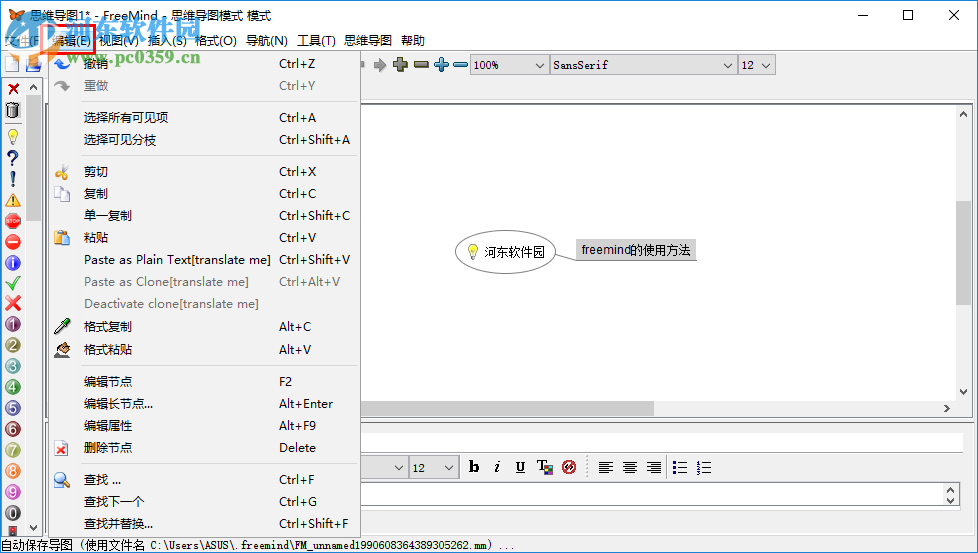This screenshot has height=553, width=978.
Task: Add the blue info icon
Action: pyautogui.click(x=13, y=262)
